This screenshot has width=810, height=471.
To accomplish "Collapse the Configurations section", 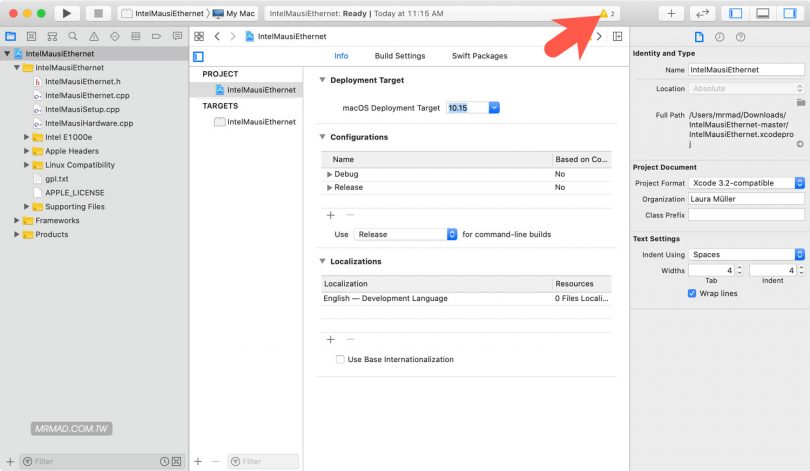I will (322, 137).
